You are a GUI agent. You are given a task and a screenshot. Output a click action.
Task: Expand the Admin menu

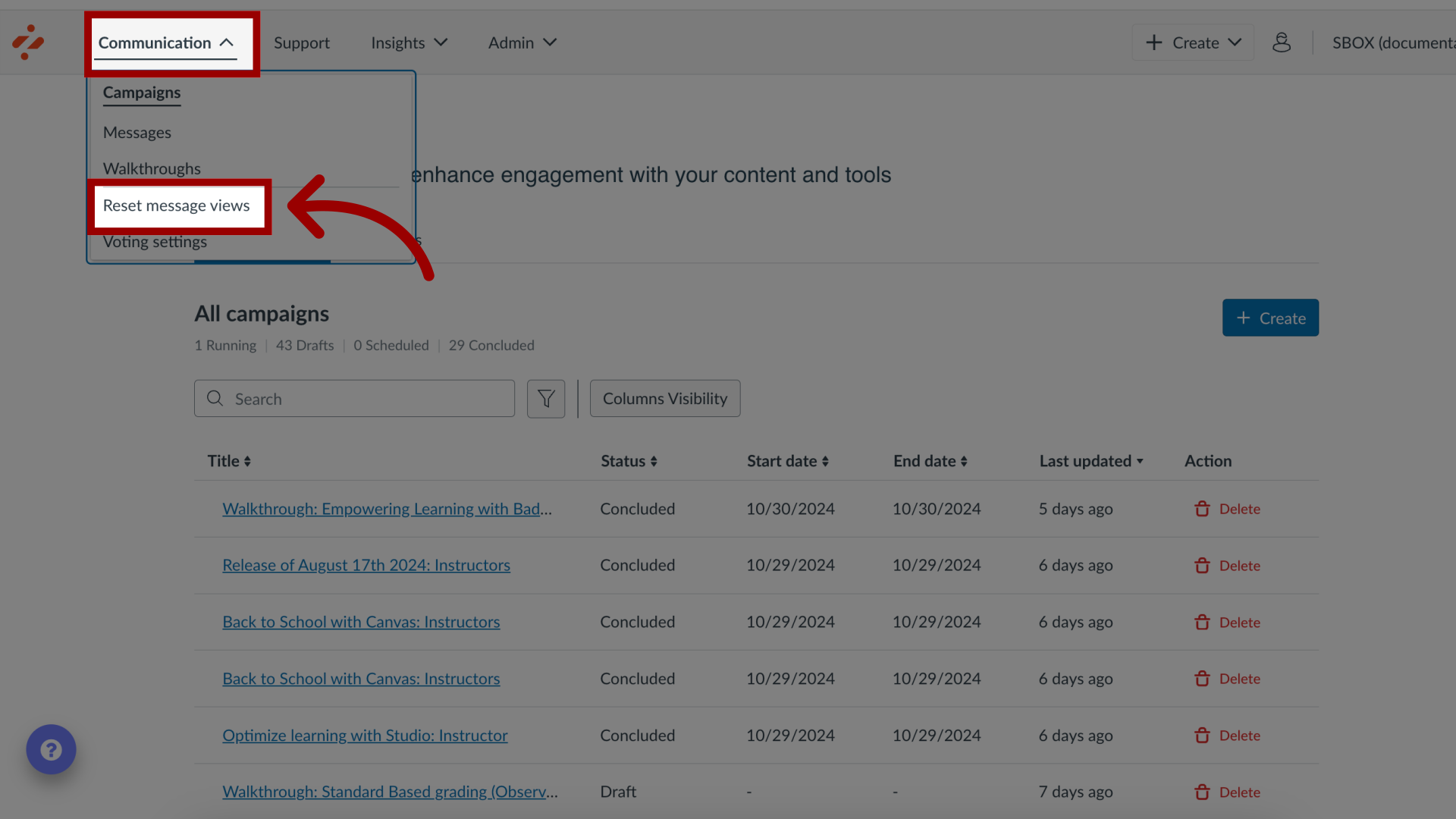tap(522, 43)
